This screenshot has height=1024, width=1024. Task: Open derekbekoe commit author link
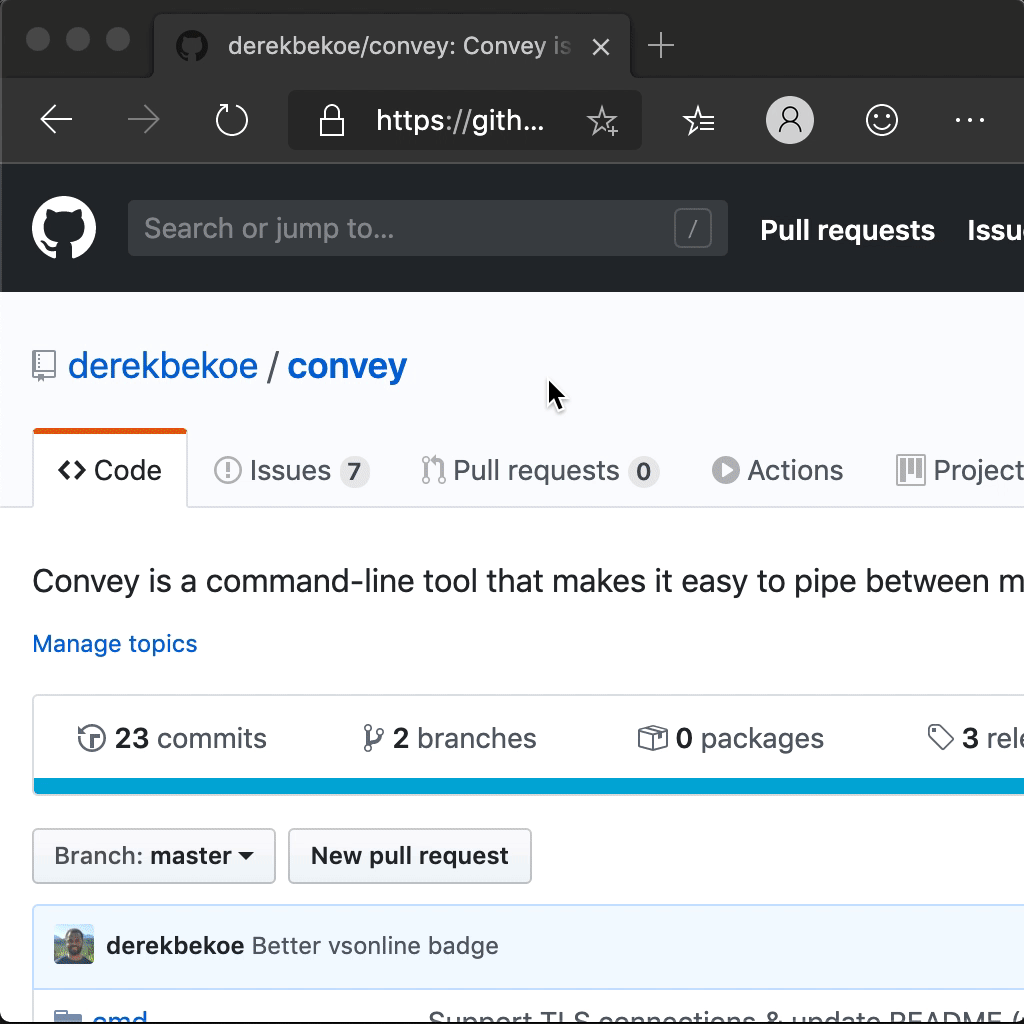coord(175,946)
